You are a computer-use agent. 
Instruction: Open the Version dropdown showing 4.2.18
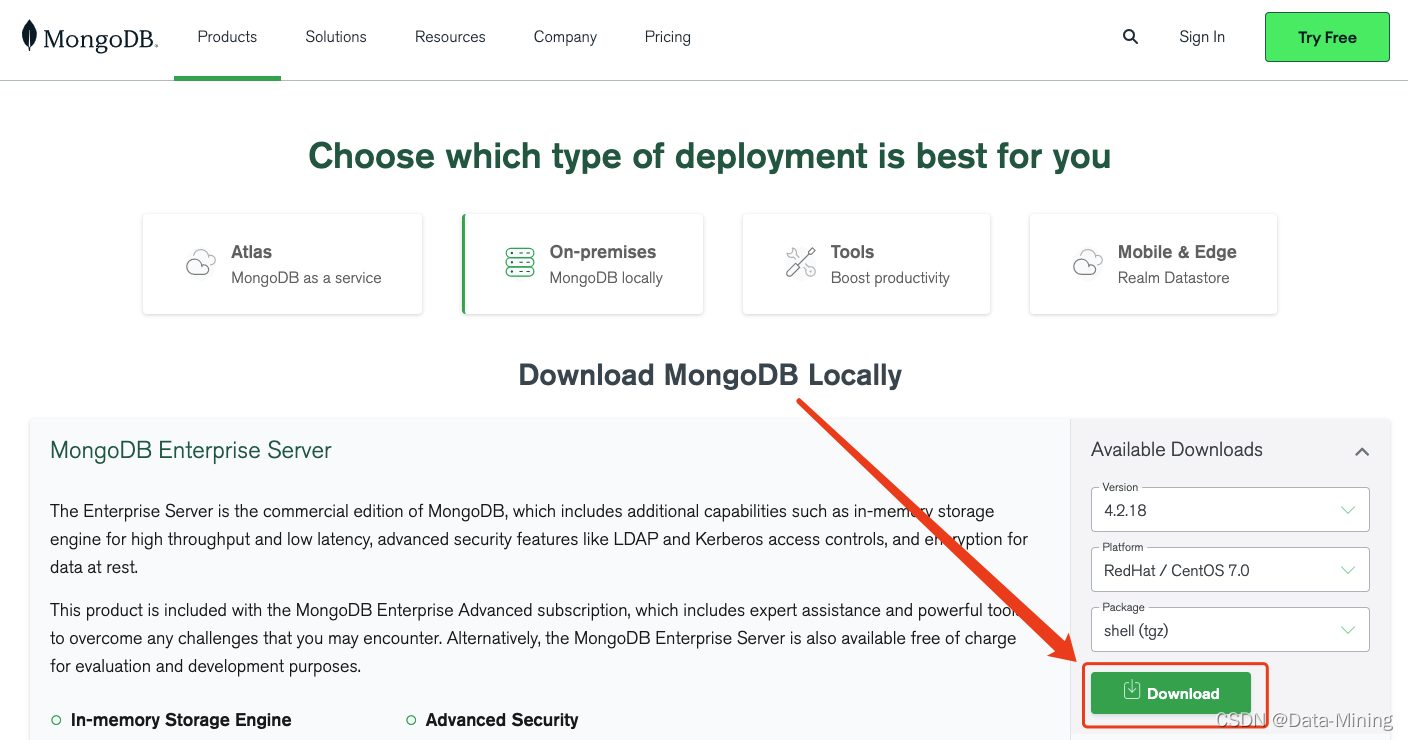tap(1229, 509)
